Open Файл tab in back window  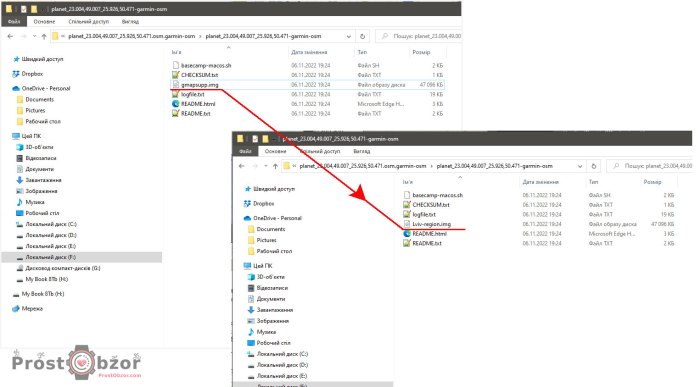pos(14,21)
